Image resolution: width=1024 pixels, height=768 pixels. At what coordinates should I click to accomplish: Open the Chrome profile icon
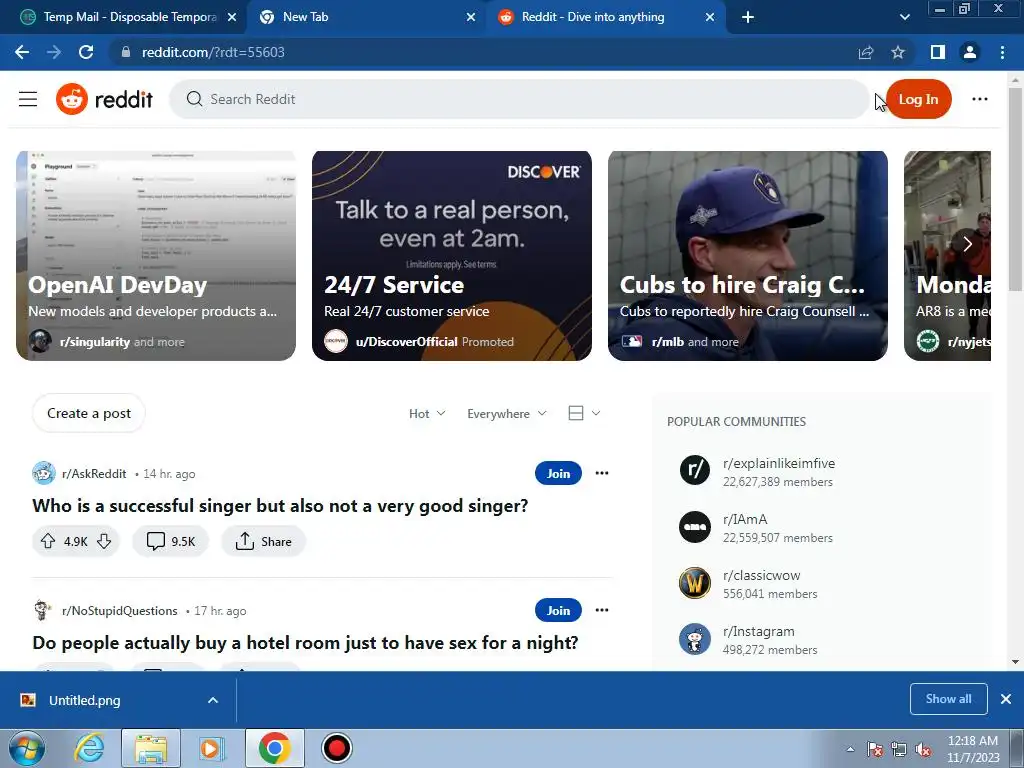click(970, 52)
